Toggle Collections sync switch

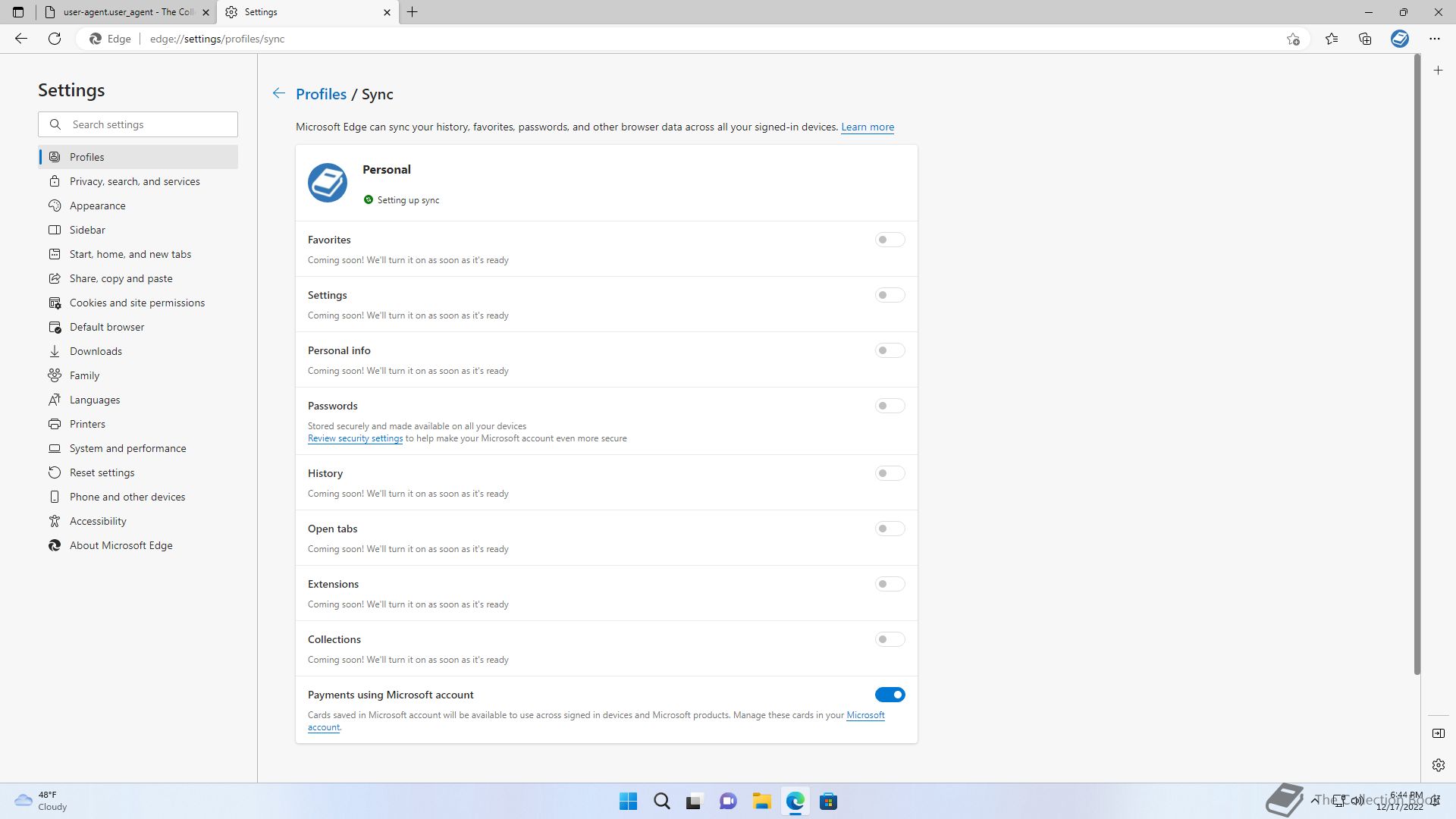tap(890, 639)
